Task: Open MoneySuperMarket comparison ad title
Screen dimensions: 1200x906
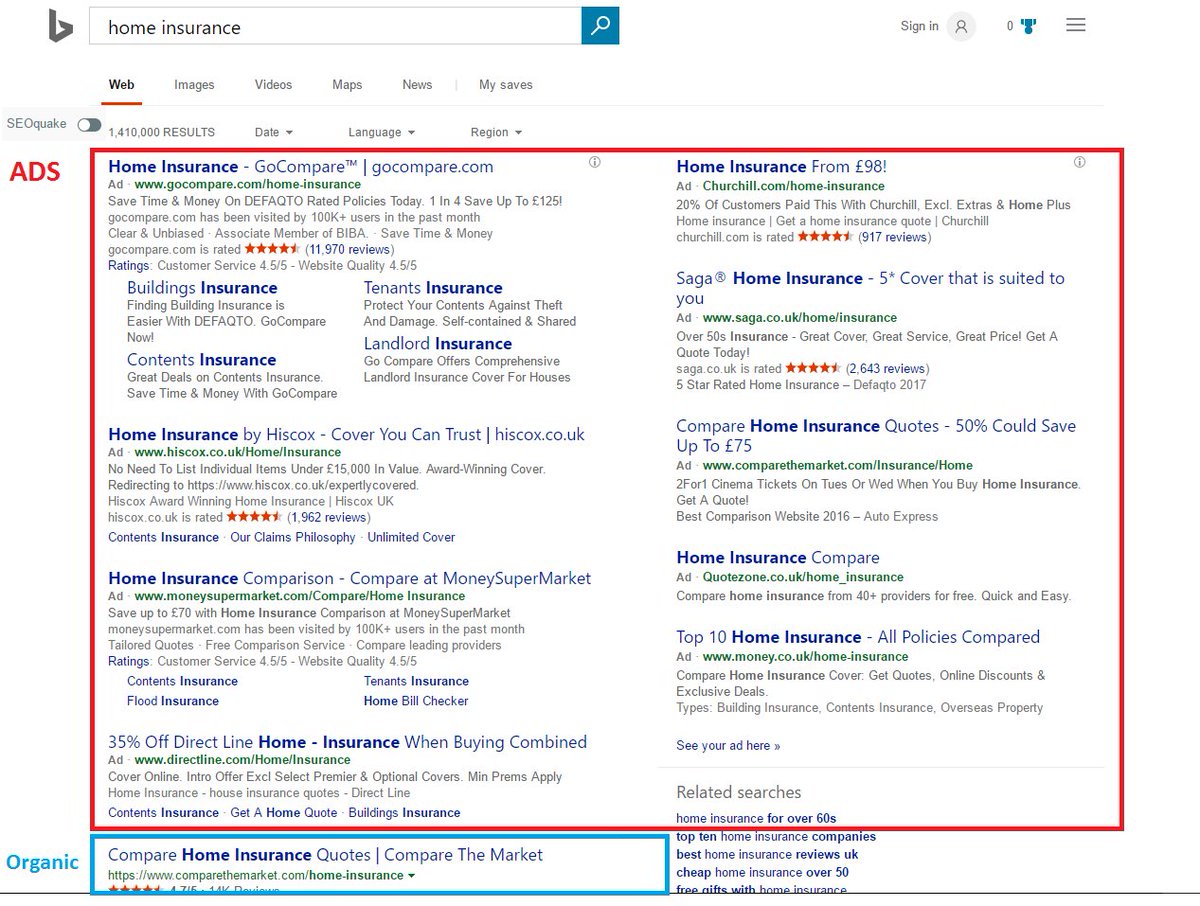Action: pyautogui.click(x=349, y=579)
